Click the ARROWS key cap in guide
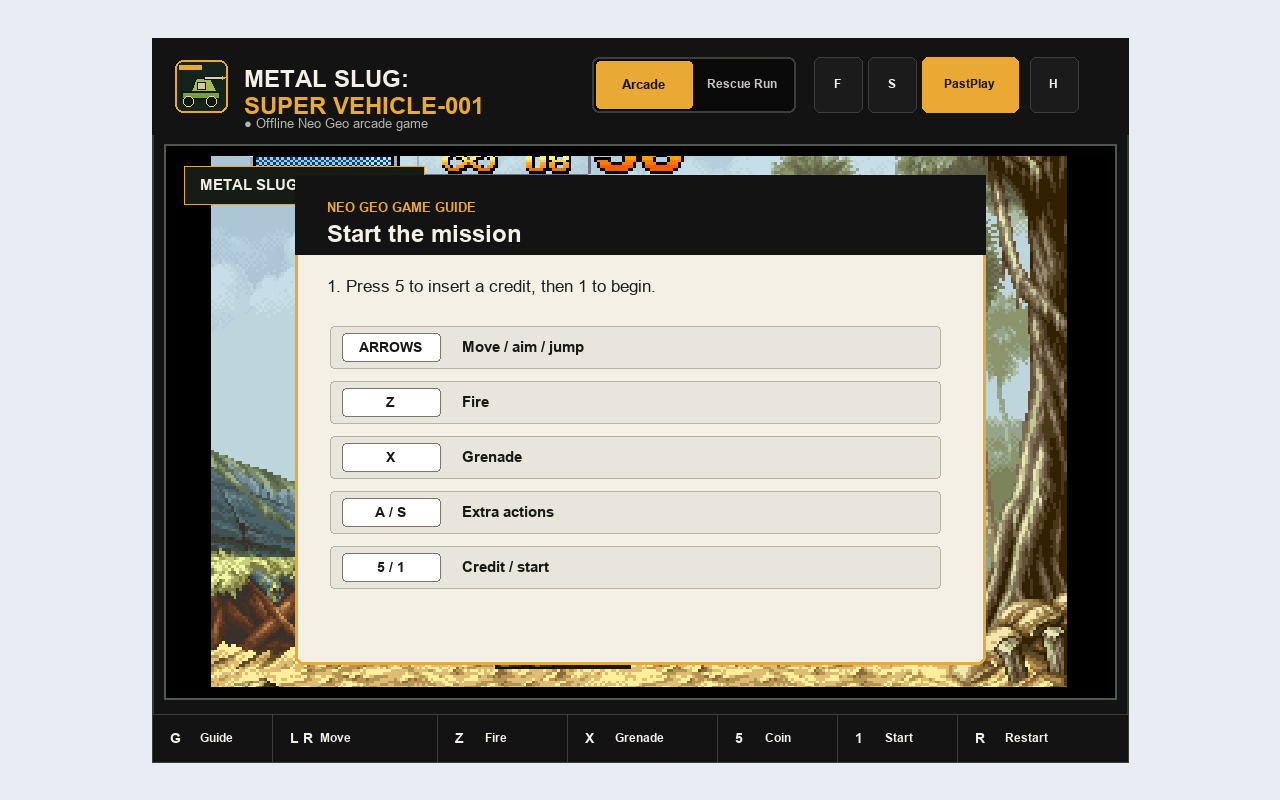Screen dimensions: 1280x800 pyautogui.click(x=391, y=347)
